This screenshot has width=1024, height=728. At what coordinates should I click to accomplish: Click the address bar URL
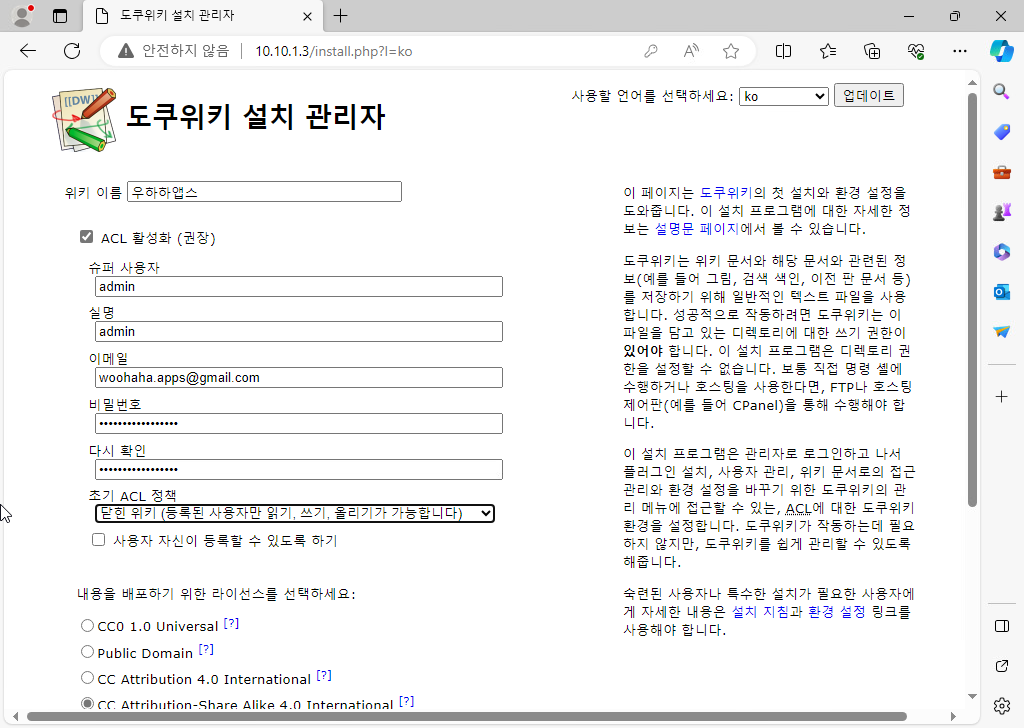[x=333, y=51]
